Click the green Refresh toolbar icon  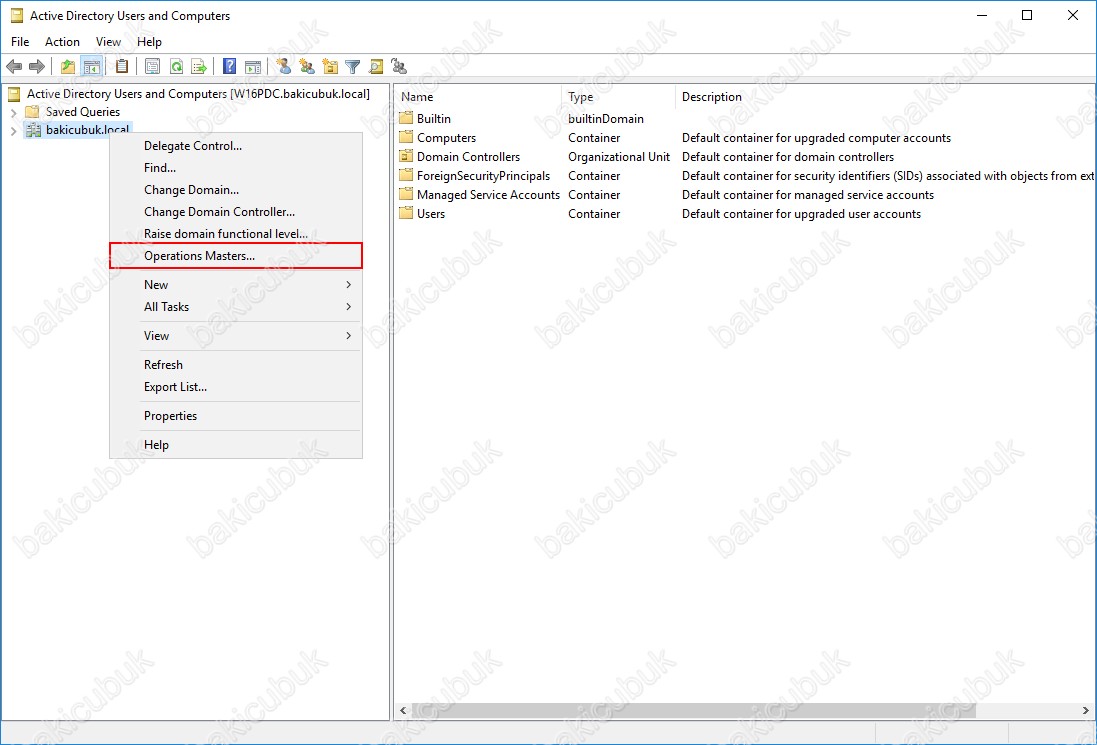point(176,66)
